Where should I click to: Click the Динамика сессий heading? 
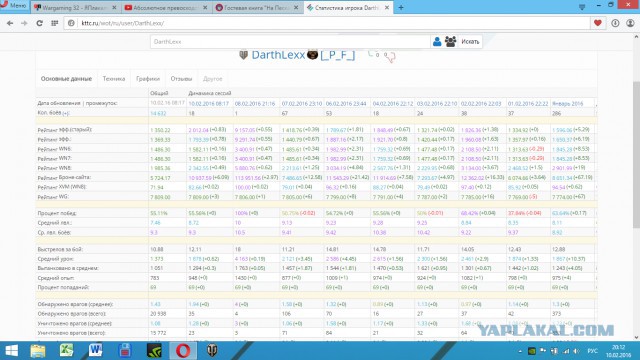click(210, 93)
